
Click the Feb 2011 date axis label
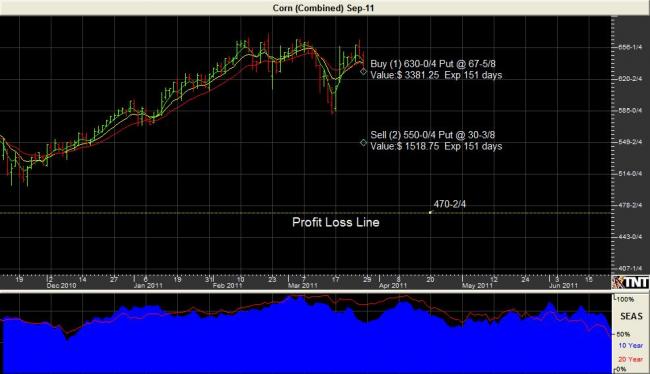coord(227,286)
